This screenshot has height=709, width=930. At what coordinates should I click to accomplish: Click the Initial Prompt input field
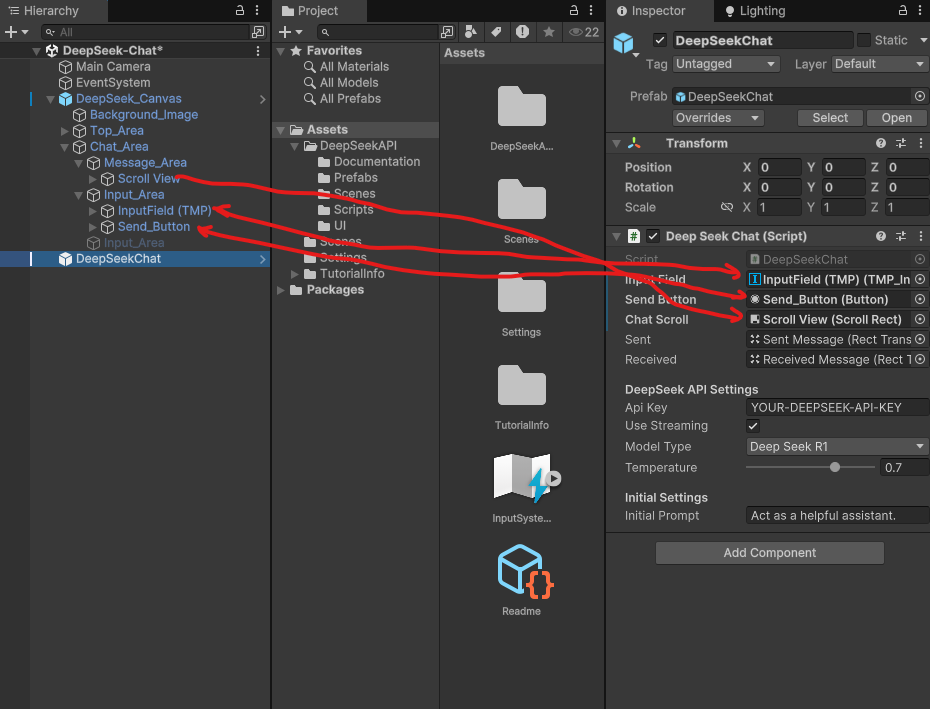pyautogui.click(x=837, y=516)
